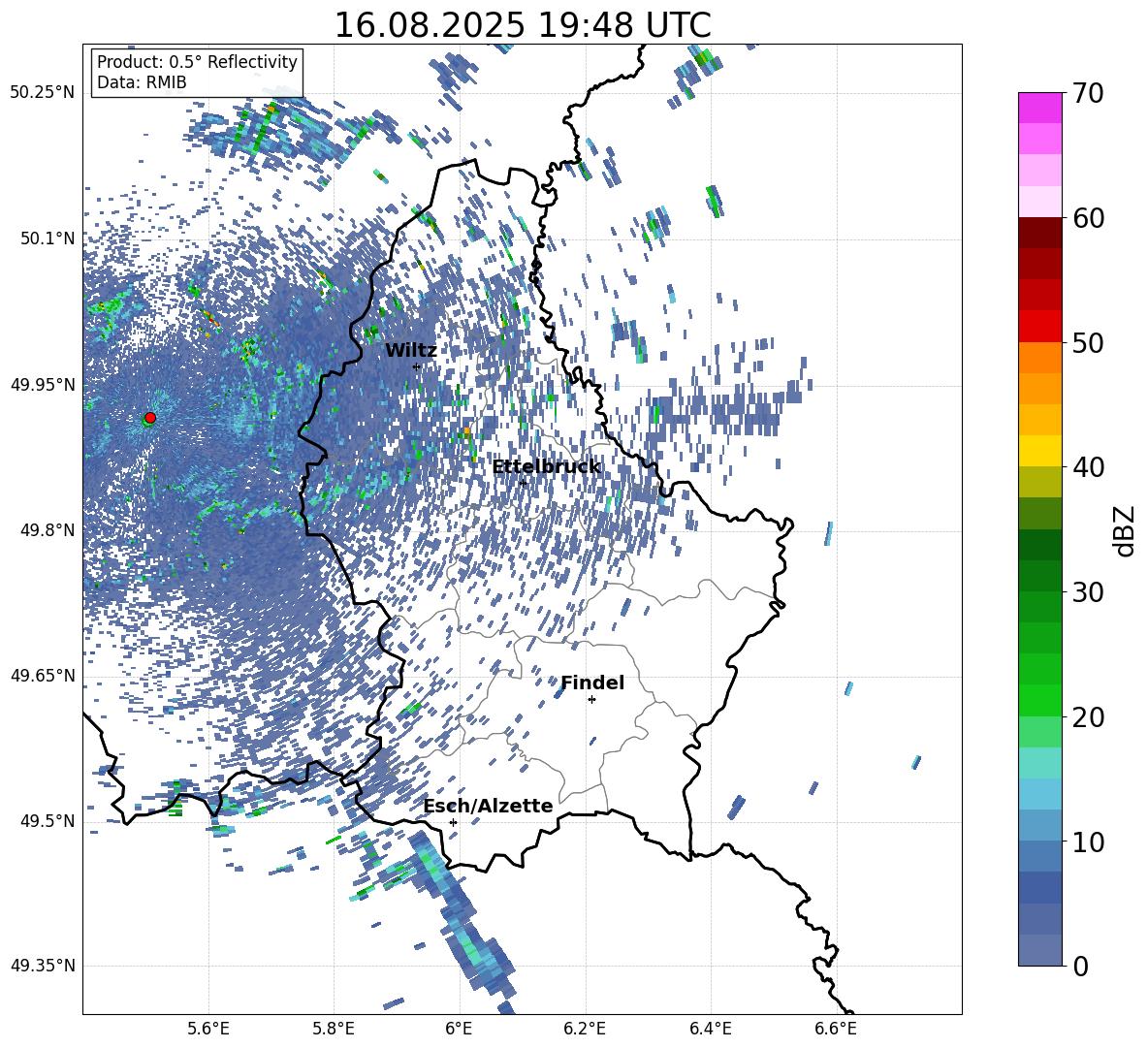Screen dimensions: 1148x1048
Task: Click the 50.1°N latitude label
Action: click(48, 238)
